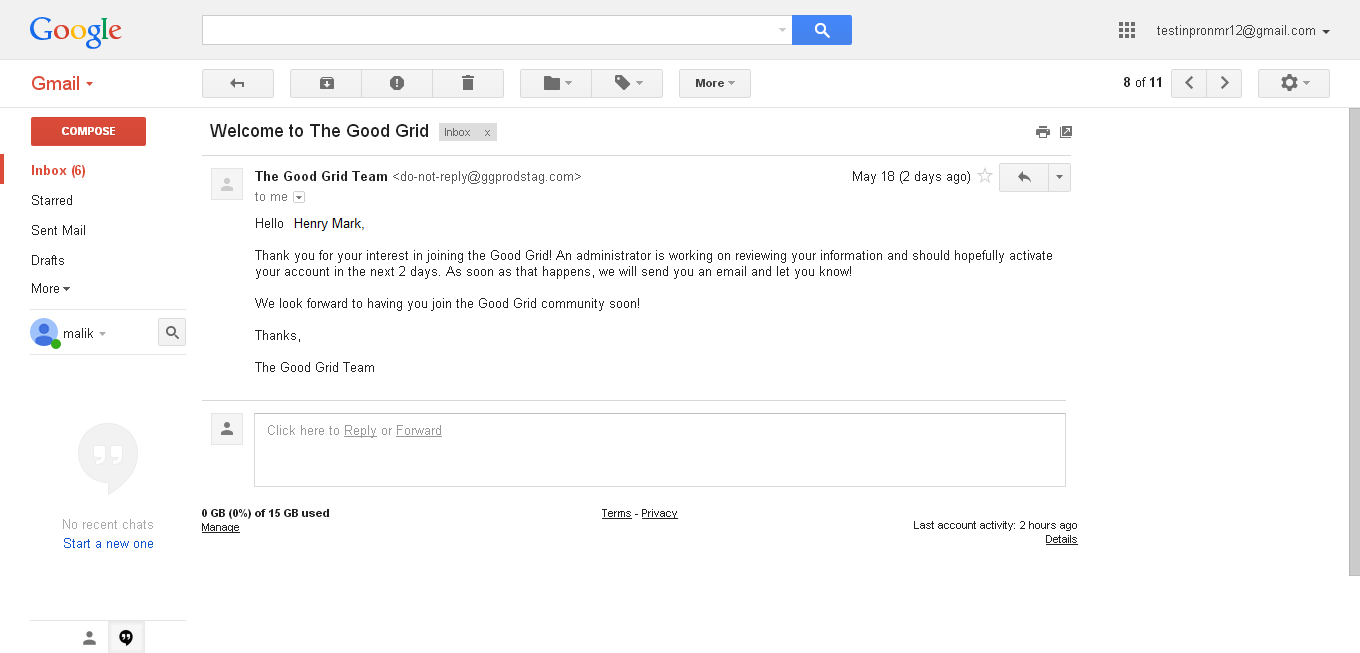Viewport: 1360px width, 653px height.
Task: Go to the Sent Mail folder
Action: 59,230
